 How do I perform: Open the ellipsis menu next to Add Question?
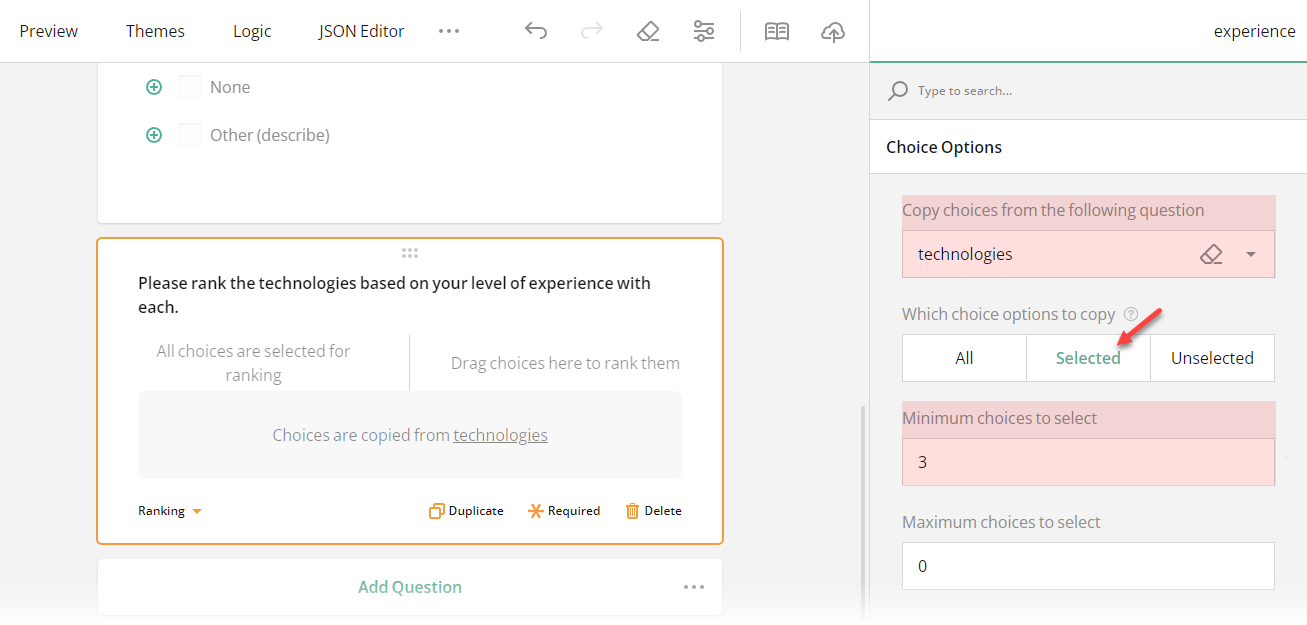(x=694, y=587)
